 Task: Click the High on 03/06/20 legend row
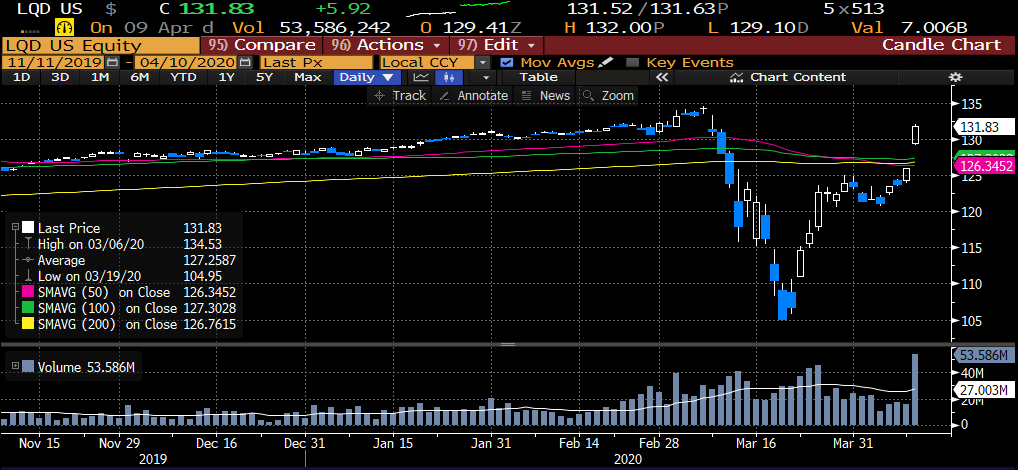(x=130, y=244)
